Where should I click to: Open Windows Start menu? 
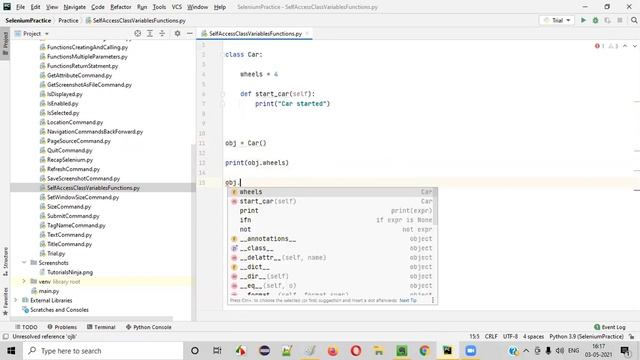(11, 351)
